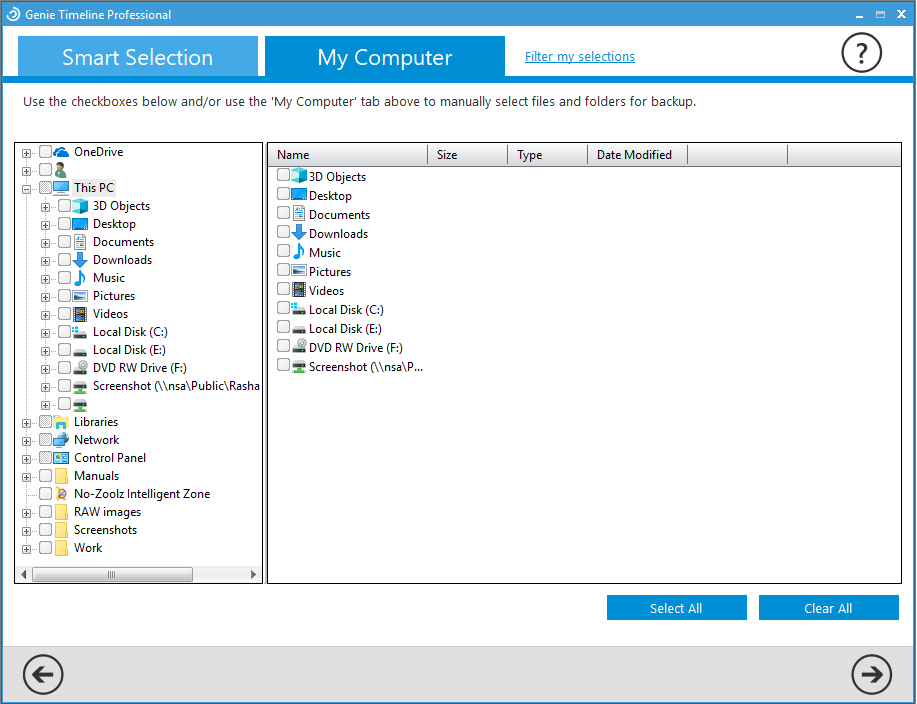917x704 pixels.
Task: Click the Select All button
Action: 677,608
